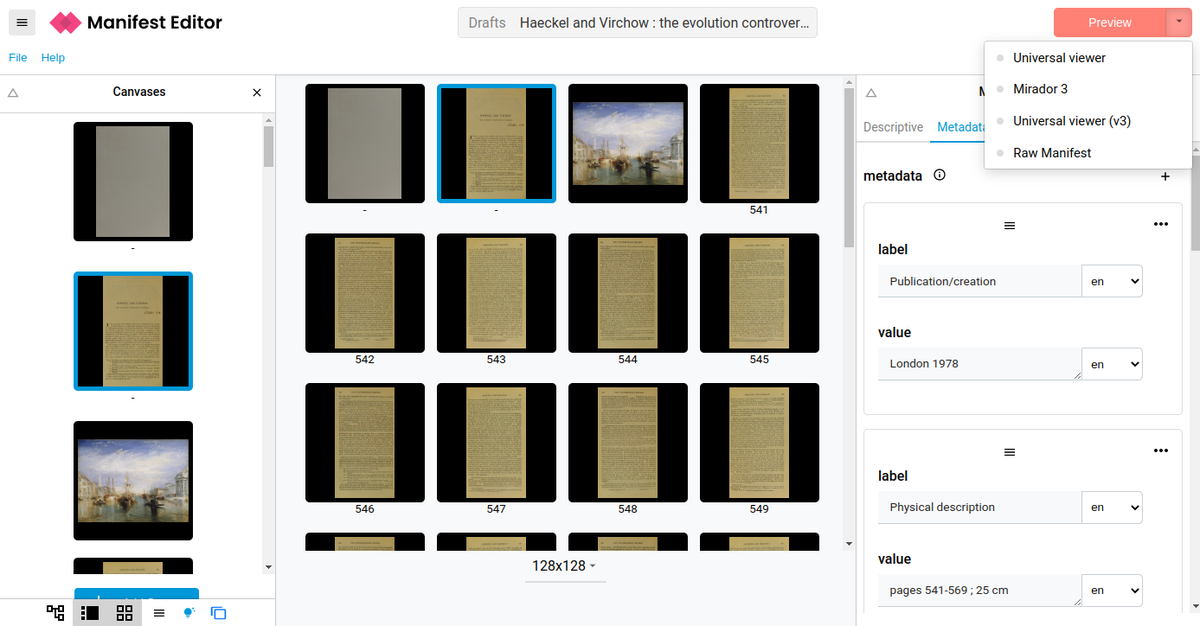Click the Preview button
Image resolution: width=1200 pixels, height=626 pixels.
1109,22
